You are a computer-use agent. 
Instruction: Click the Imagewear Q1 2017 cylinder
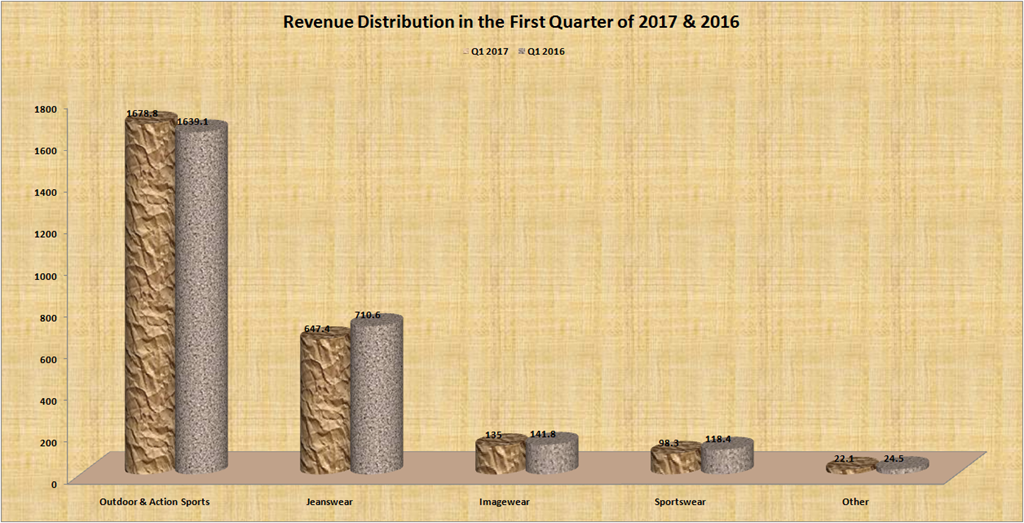(500, 454)
